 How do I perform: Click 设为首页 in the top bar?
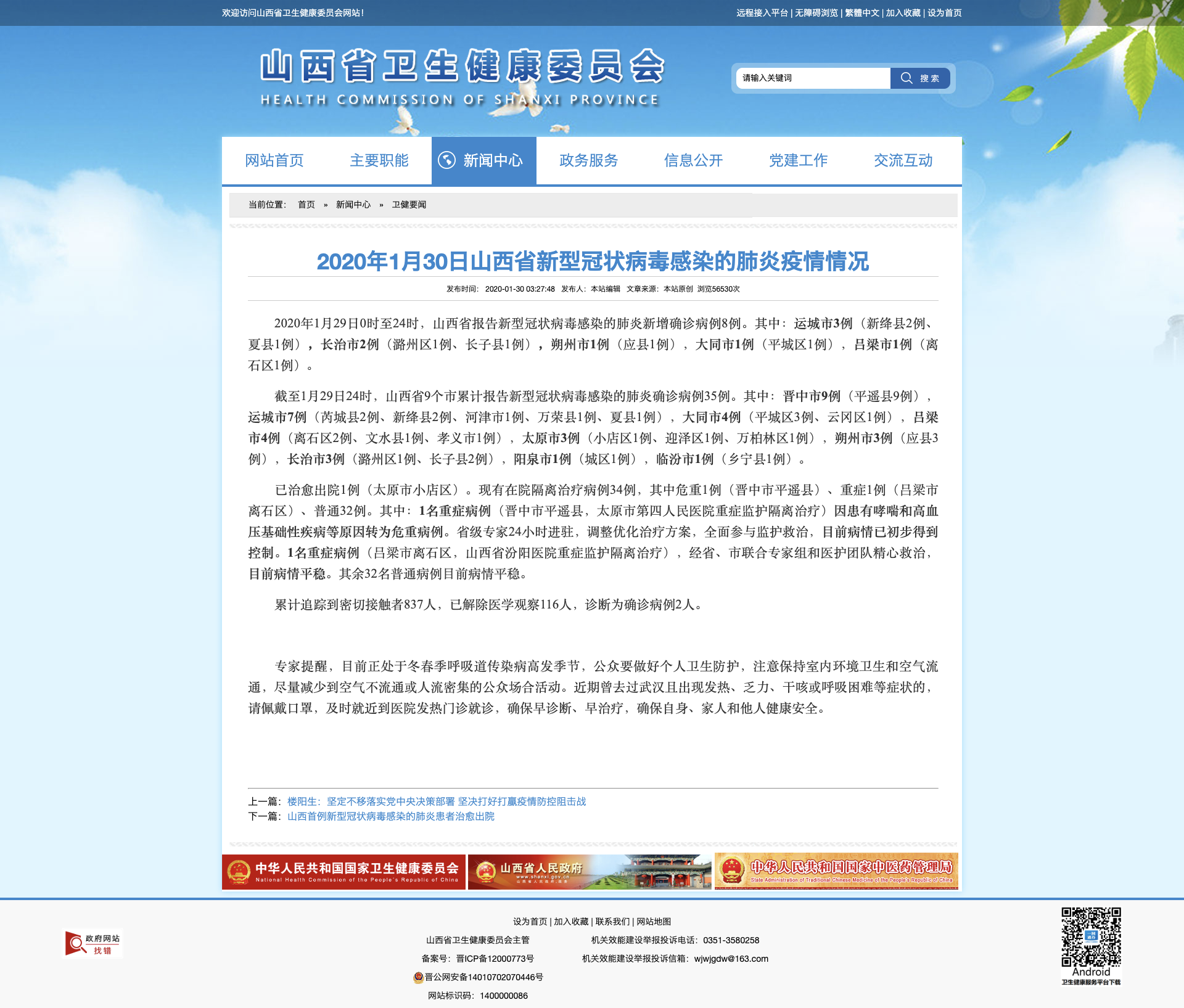tap(945, 13)
